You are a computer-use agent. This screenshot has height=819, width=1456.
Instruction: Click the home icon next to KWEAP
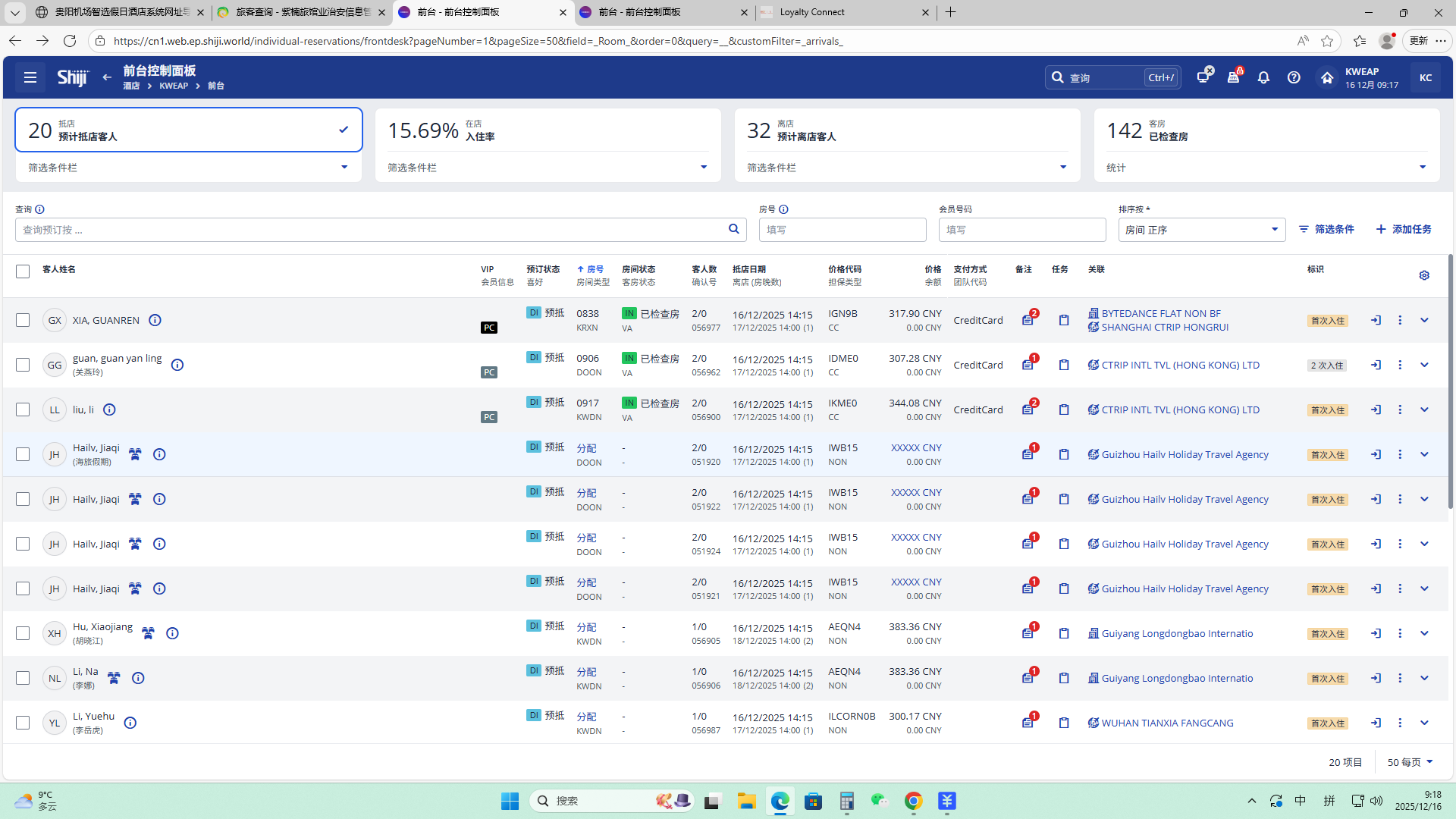(x=1326, y=77)
